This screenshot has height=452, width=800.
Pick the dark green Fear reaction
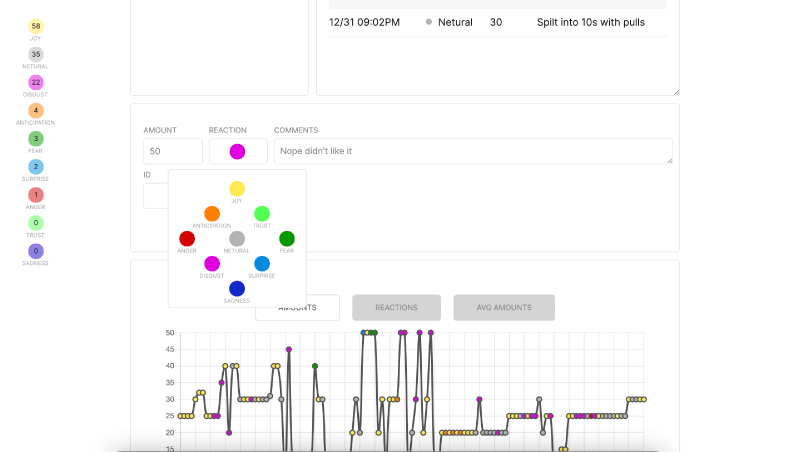click(x=287, y=239)
